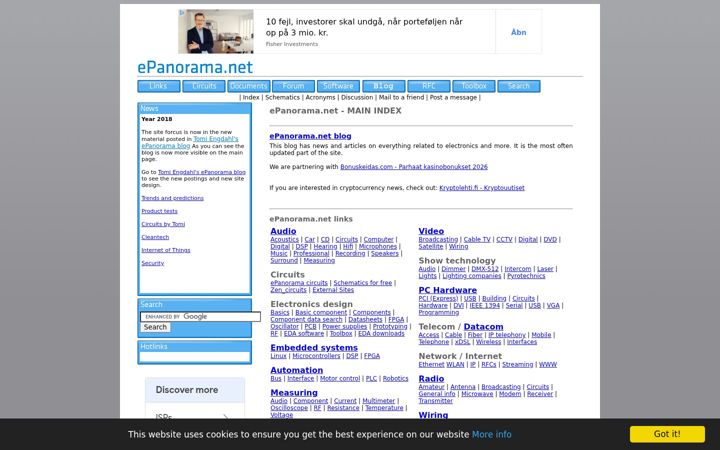Open the Blog navigation tab

pos(383,86)
